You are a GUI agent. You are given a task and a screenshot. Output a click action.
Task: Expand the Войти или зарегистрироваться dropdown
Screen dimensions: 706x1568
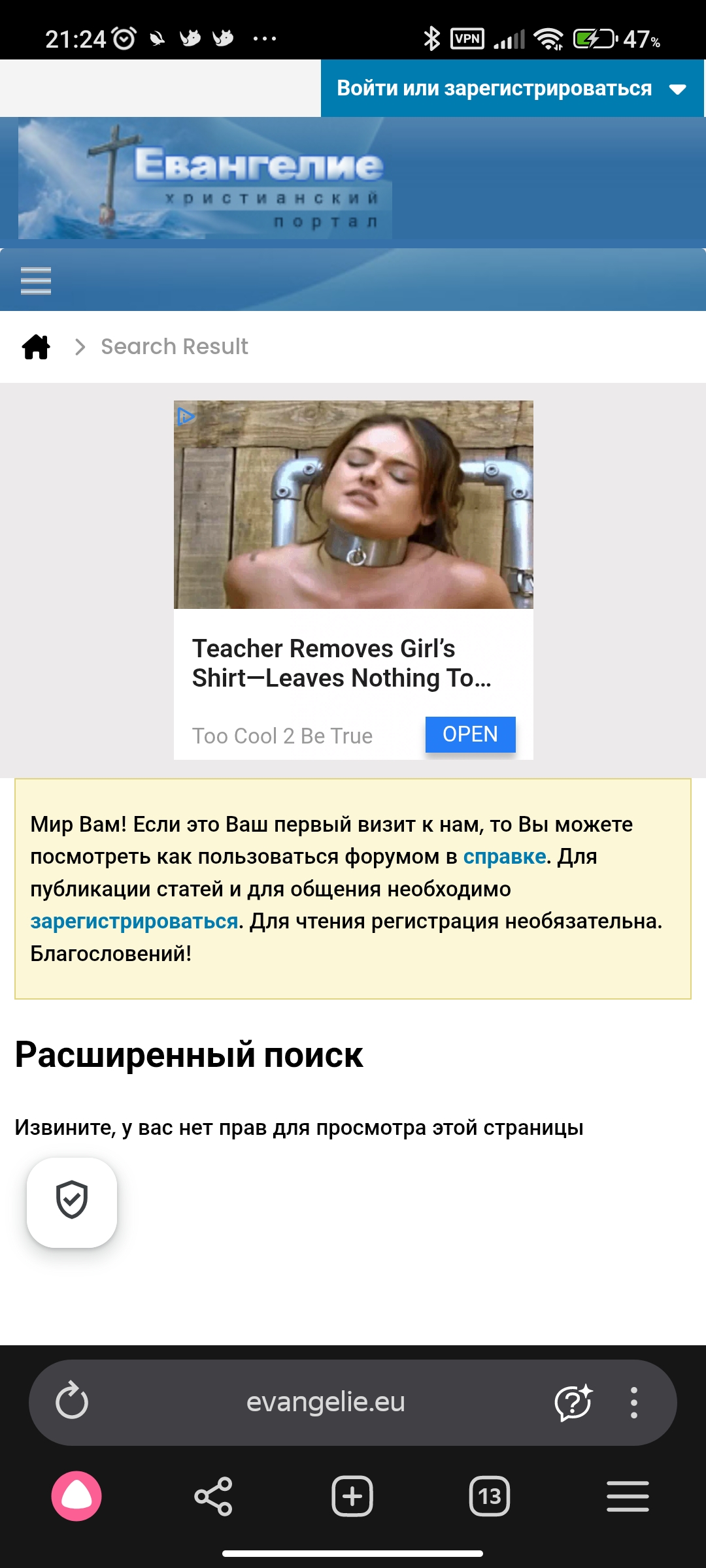pos(512,88)
